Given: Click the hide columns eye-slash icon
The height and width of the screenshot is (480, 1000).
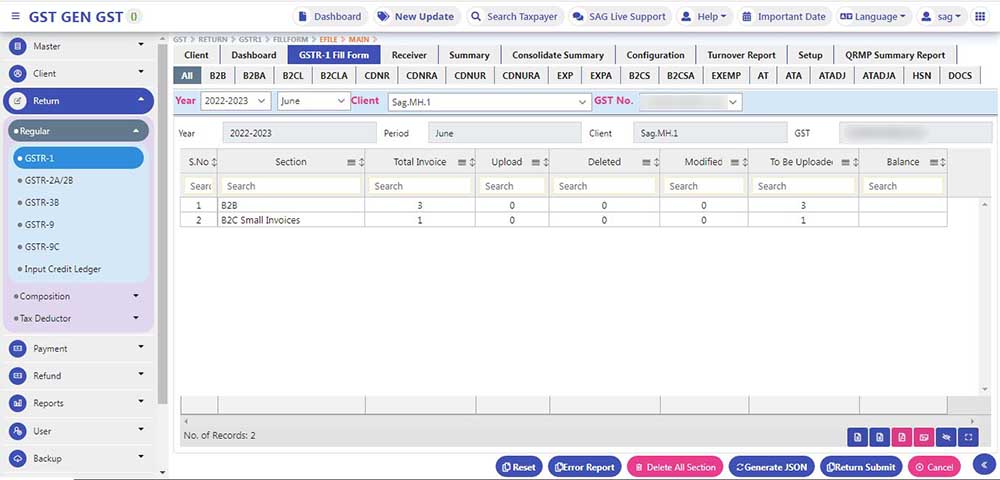Looking at the screenshot, I should [945, 437].
